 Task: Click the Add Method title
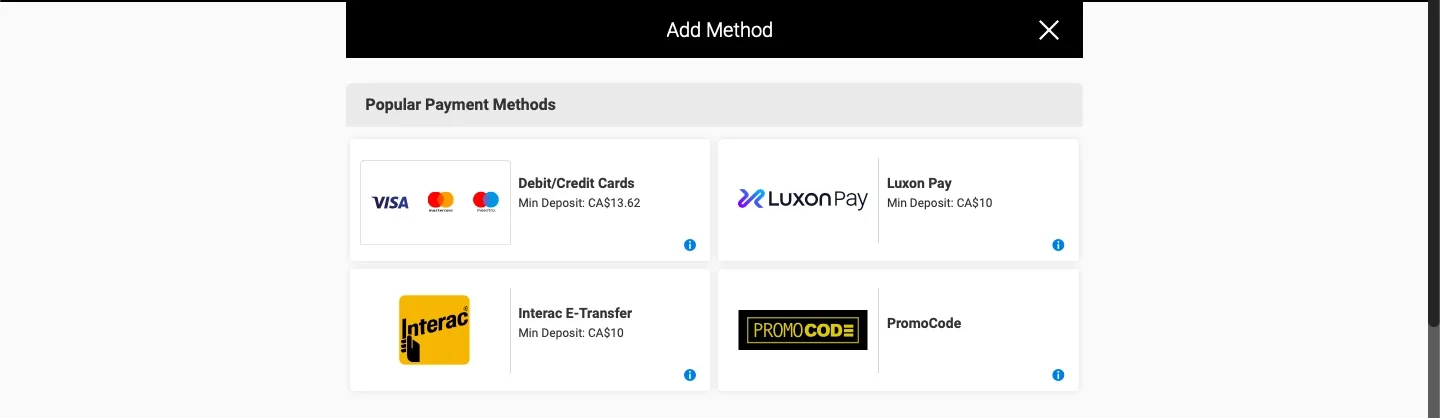click(719, 30)
